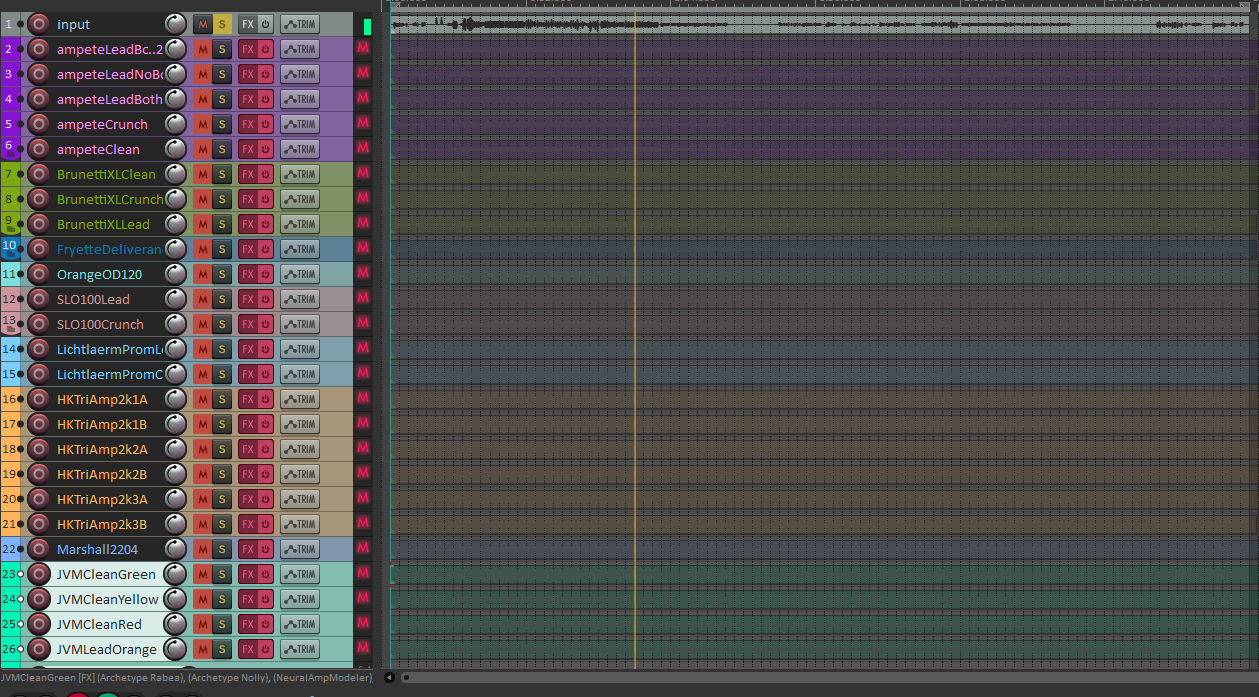Open FX chain for ampeteCrunch track

247,124
